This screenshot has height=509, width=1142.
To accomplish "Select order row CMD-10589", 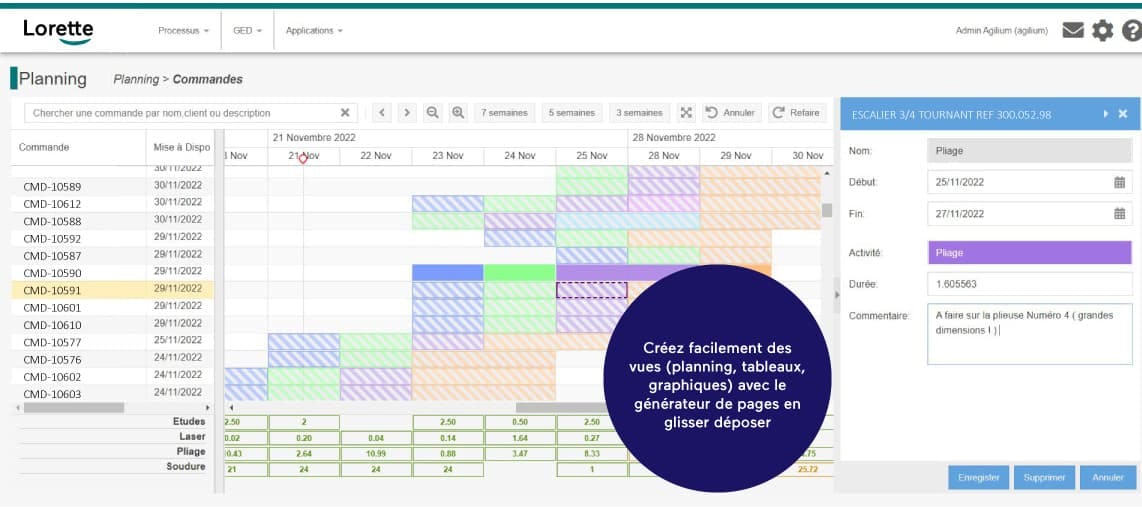I will [x=113, y=186].
